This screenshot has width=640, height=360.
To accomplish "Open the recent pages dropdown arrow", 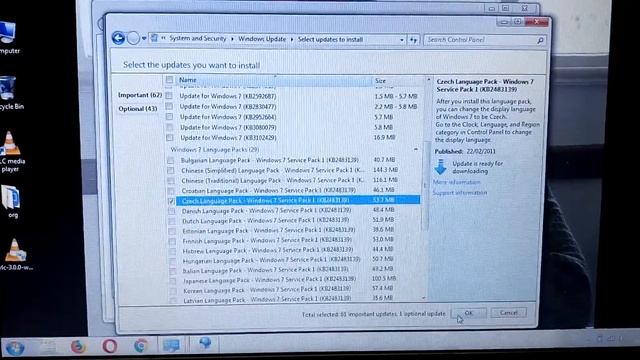I will tap(144, 39).
